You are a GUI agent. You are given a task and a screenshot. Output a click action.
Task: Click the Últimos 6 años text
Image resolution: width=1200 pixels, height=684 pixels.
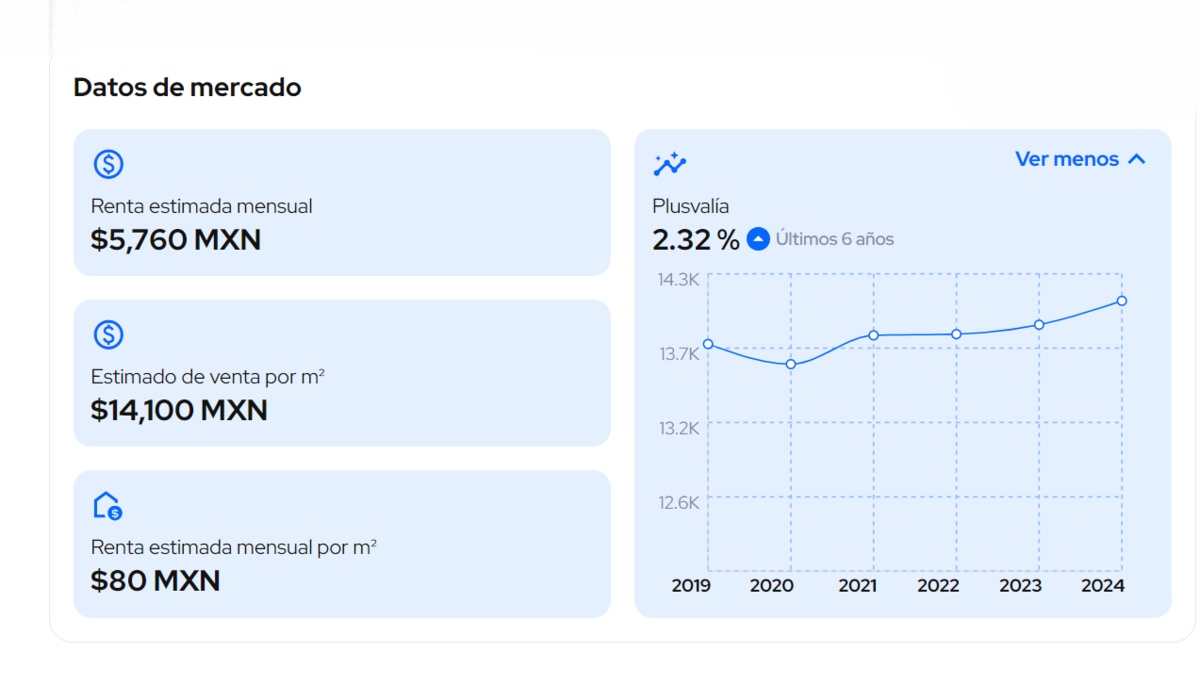click(834, 240)
